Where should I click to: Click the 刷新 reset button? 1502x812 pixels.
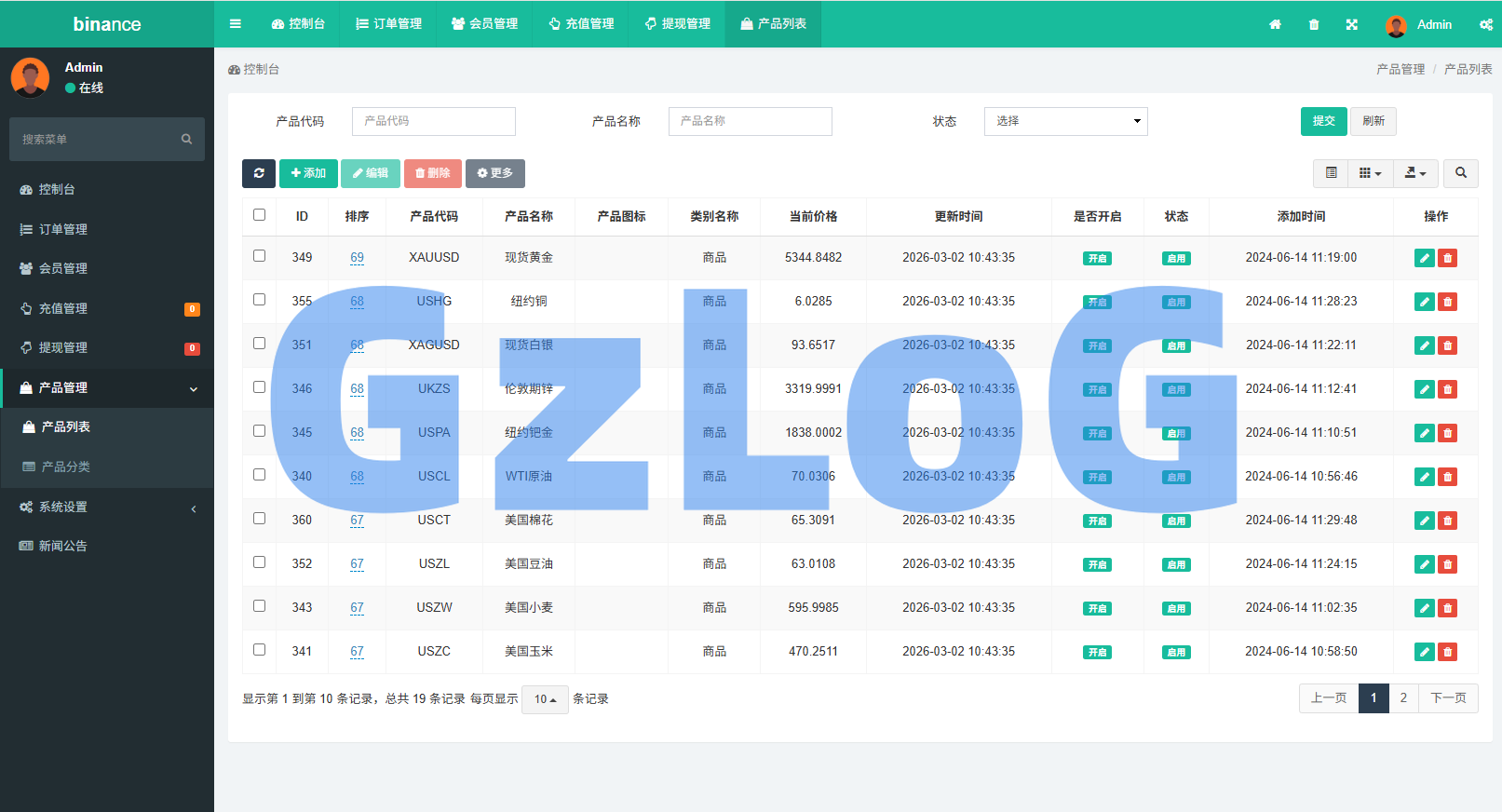tap(1373, 121)
